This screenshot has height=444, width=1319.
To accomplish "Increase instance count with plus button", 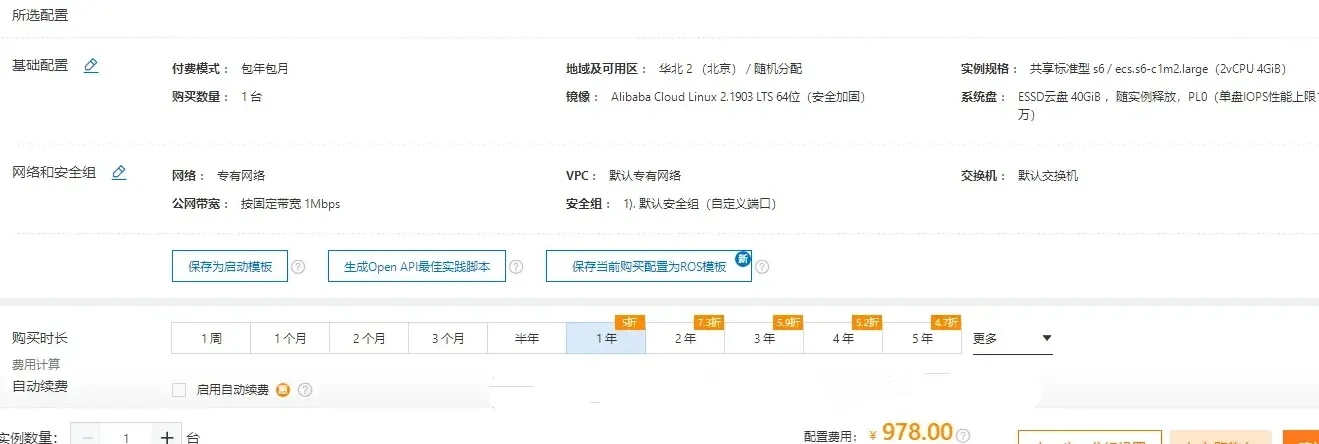I will click(x=167, y=438).
